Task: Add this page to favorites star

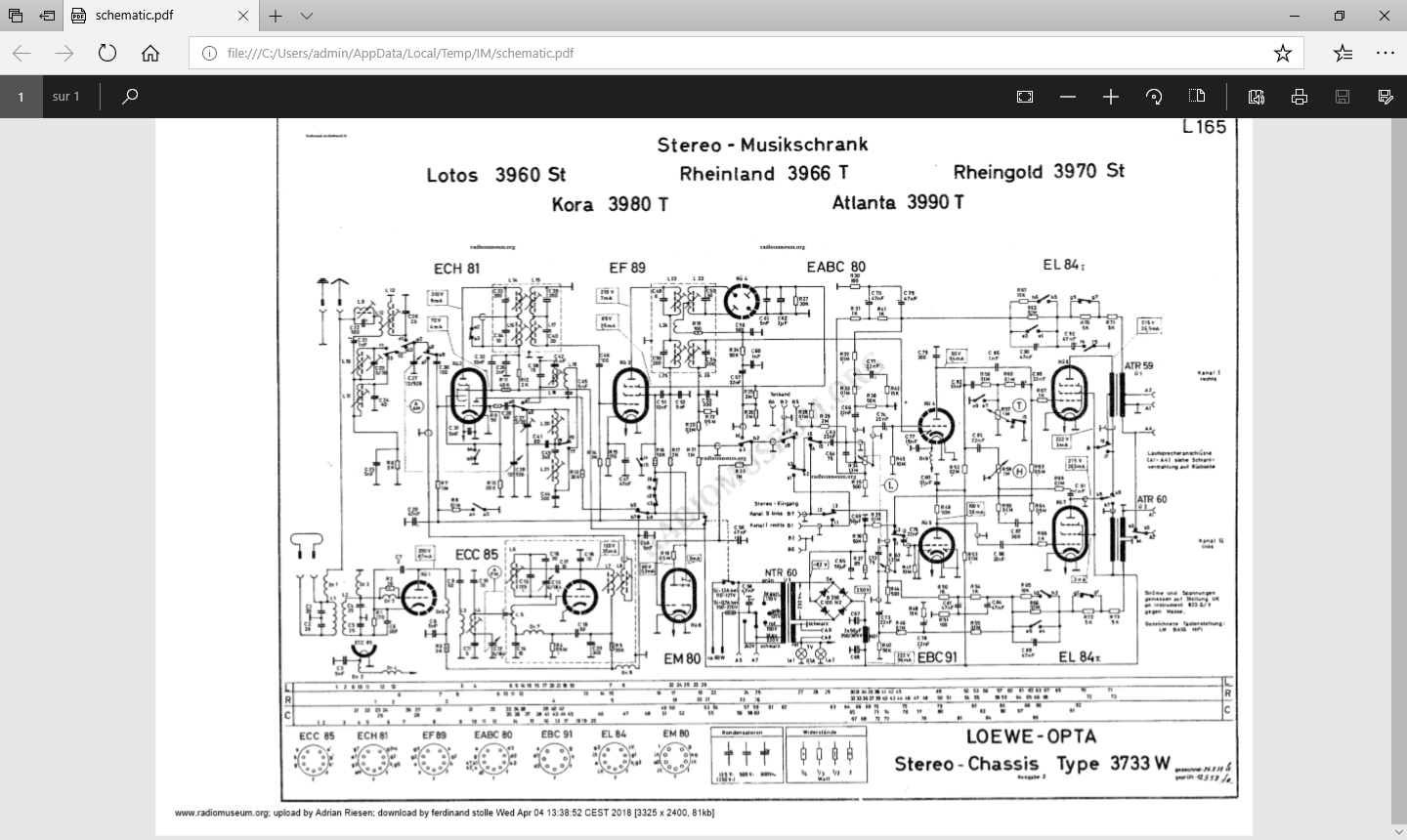Action: [1283, 53]
